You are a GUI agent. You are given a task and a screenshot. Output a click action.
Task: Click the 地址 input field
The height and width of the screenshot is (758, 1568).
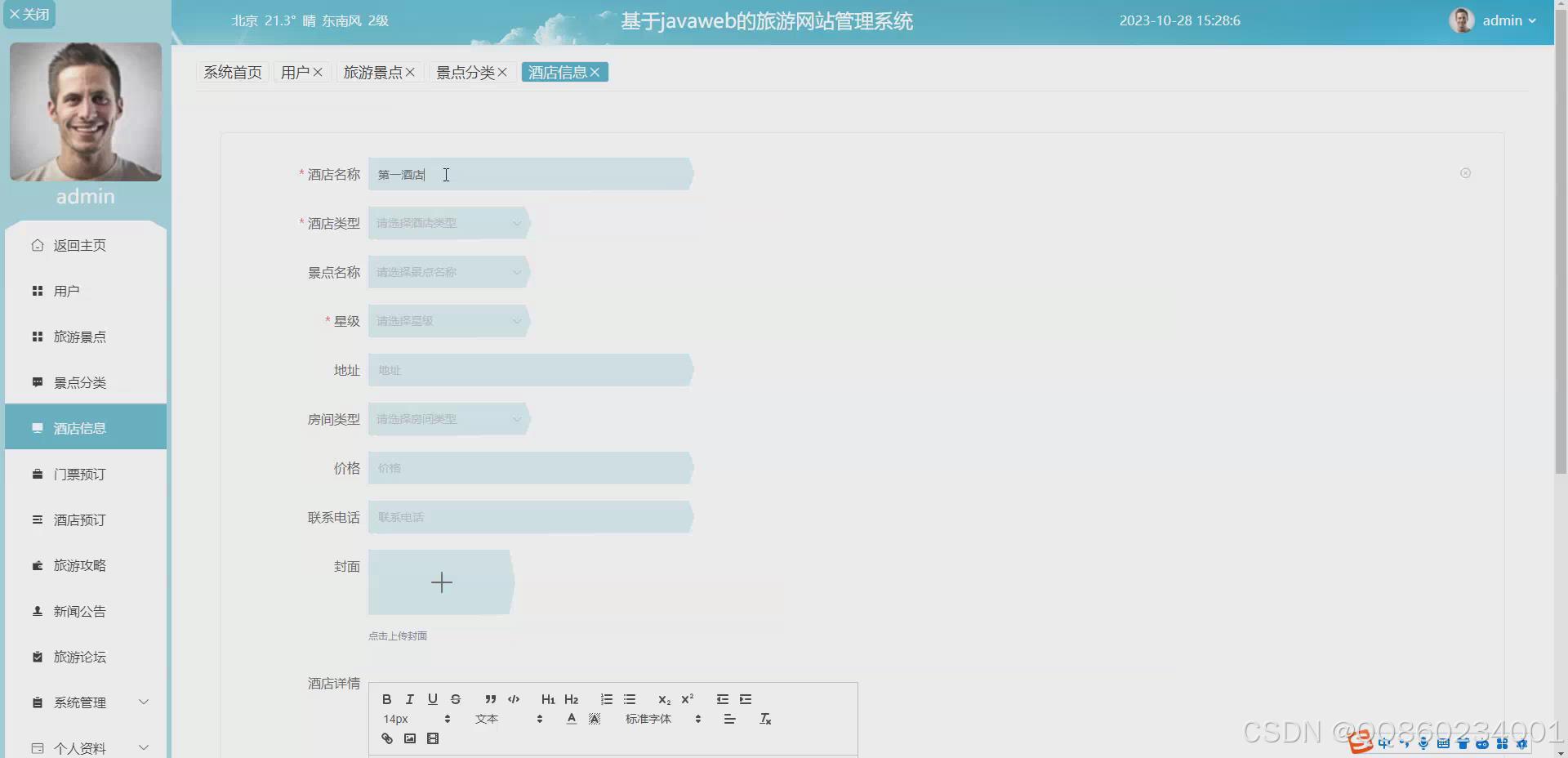(x=531, y=370)
